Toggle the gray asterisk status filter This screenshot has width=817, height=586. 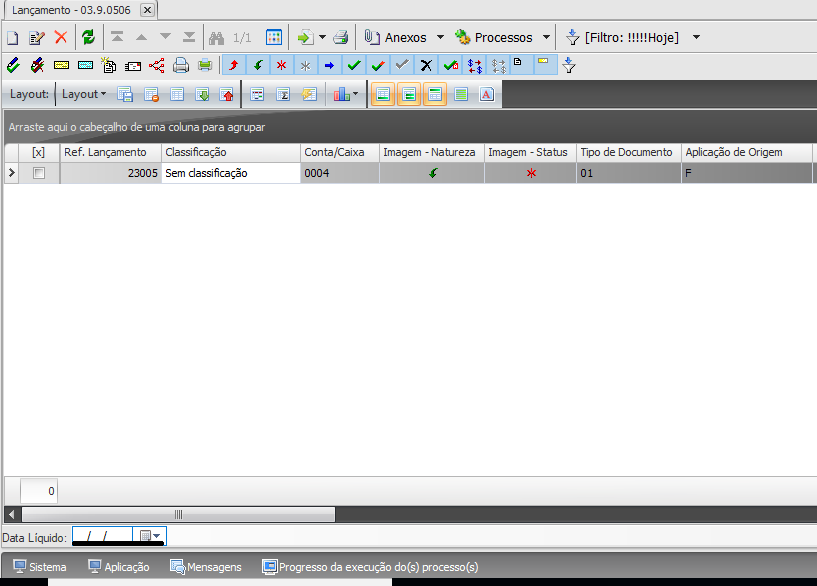pos(305,66)
